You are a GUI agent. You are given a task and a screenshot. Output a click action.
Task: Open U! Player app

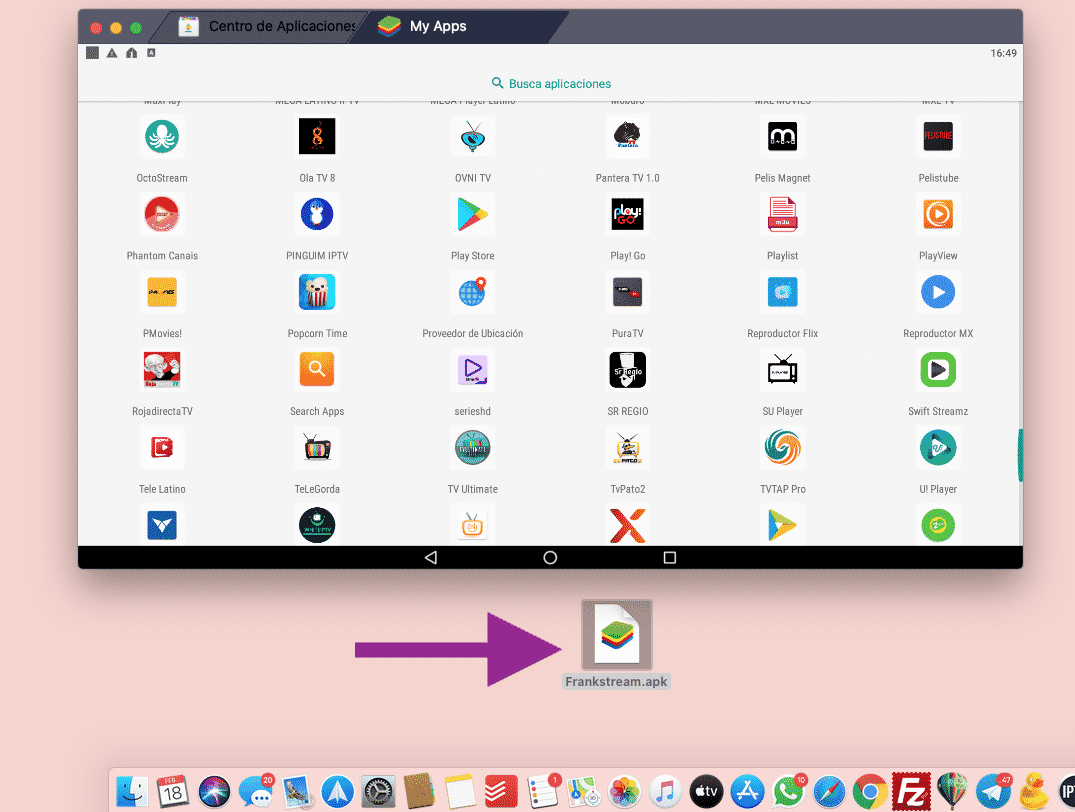click(938, 448)
